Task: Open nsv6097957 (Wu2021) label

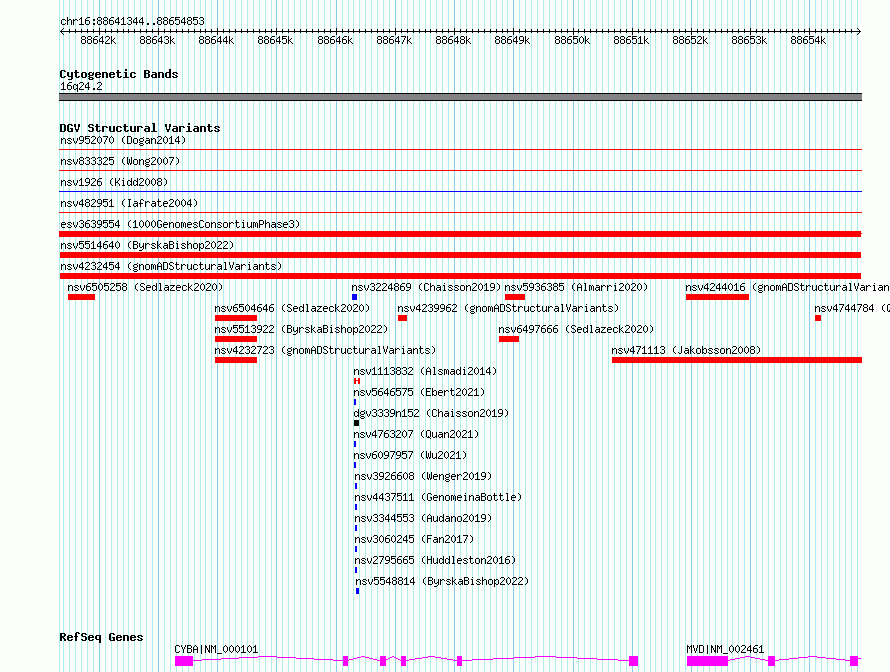Action: pyautogui.click(x=410, y=455)
